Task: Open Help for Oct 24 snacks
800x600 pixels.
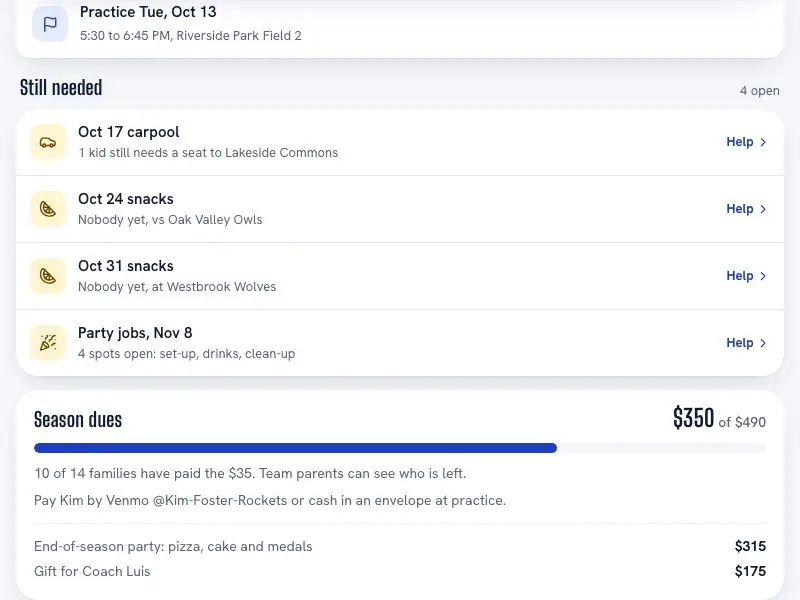Action: pos(746,209)
